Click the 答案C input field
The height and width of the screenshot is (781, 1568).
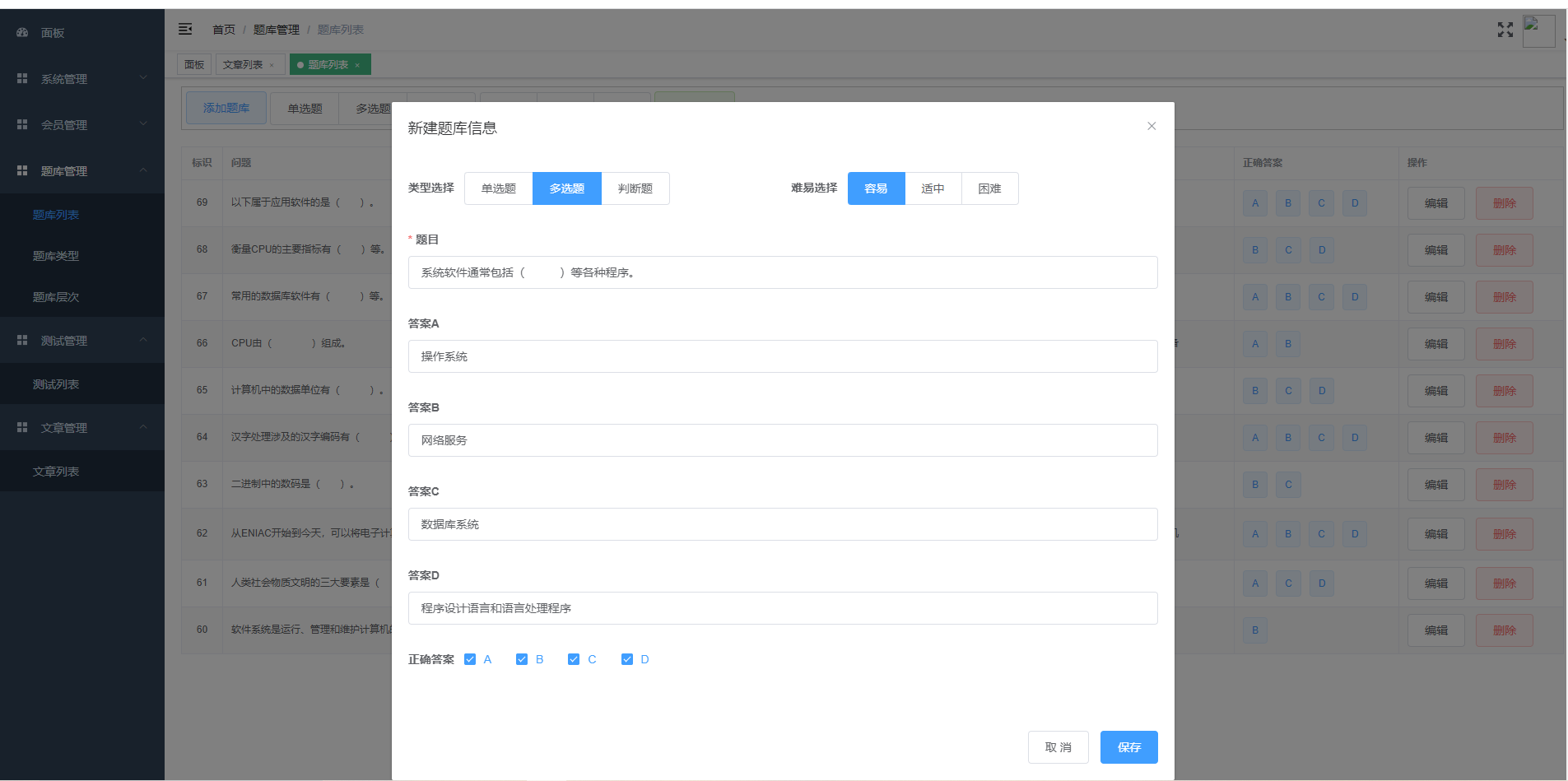[783, 524]
